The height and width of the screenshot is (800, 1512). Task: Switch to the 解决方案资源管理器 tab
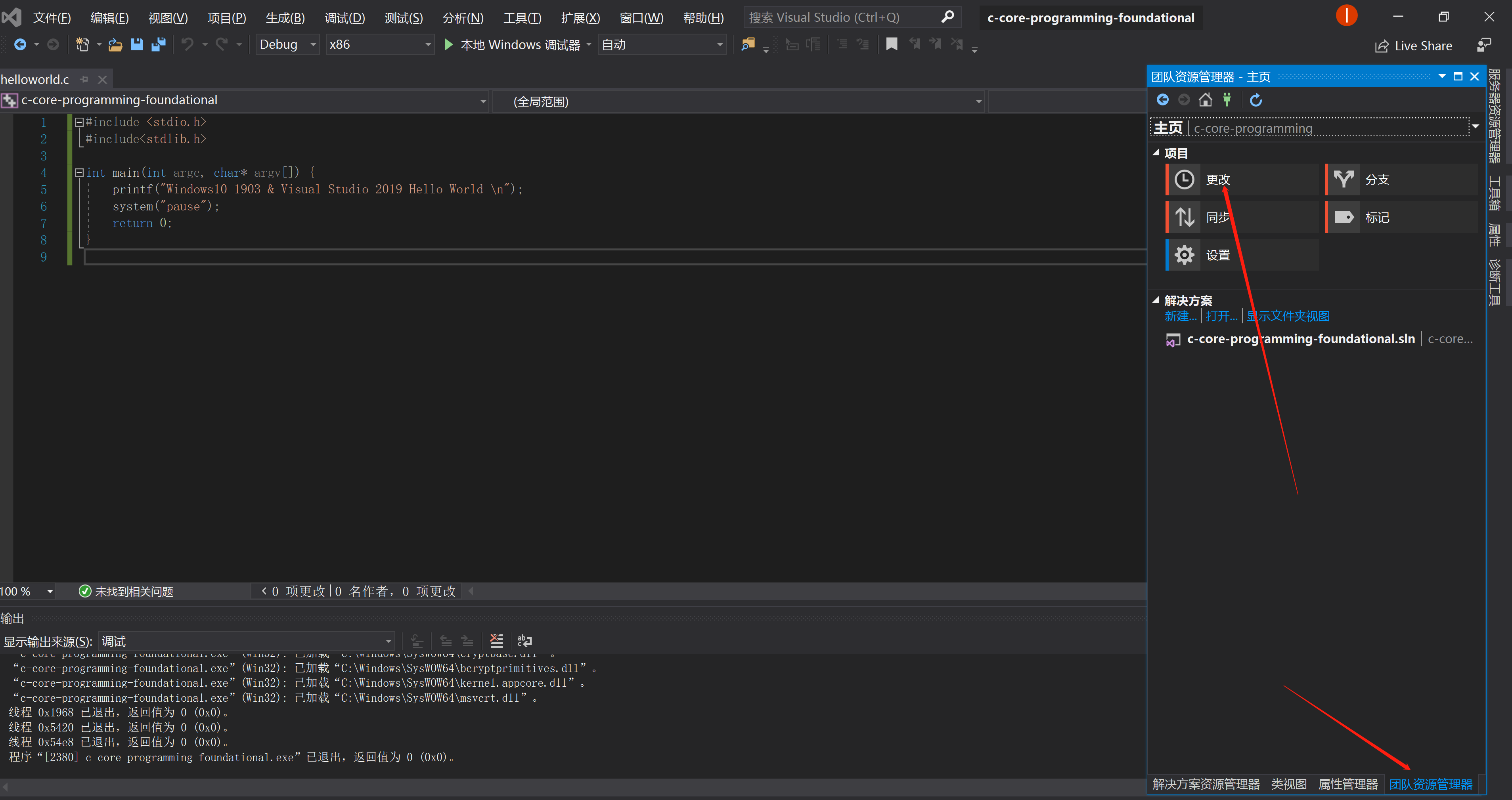tap(1206, 784)
